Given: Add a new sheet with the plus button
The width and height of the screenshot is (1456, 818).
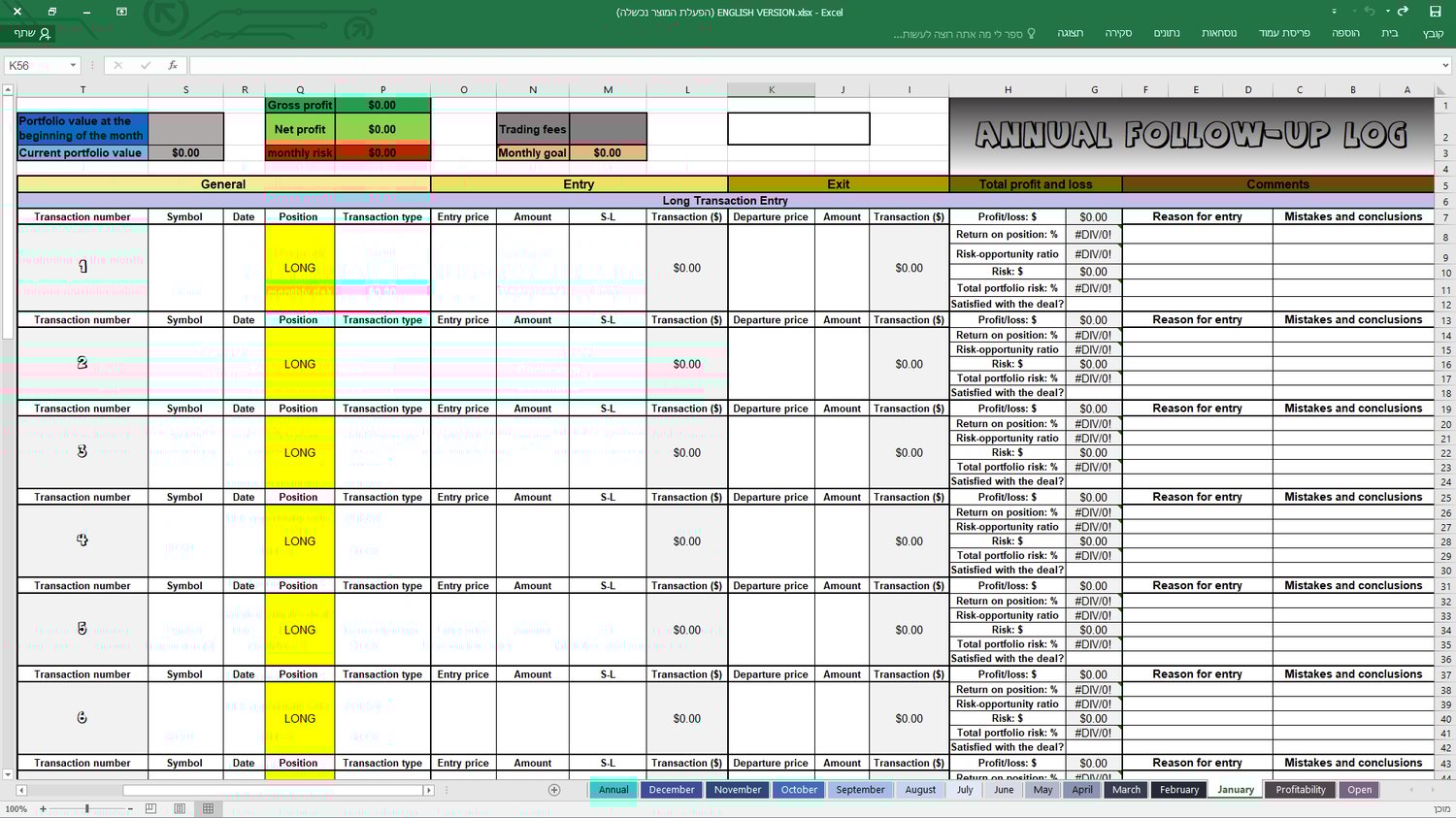Looking at the screenshot, I should click(554, 790).
